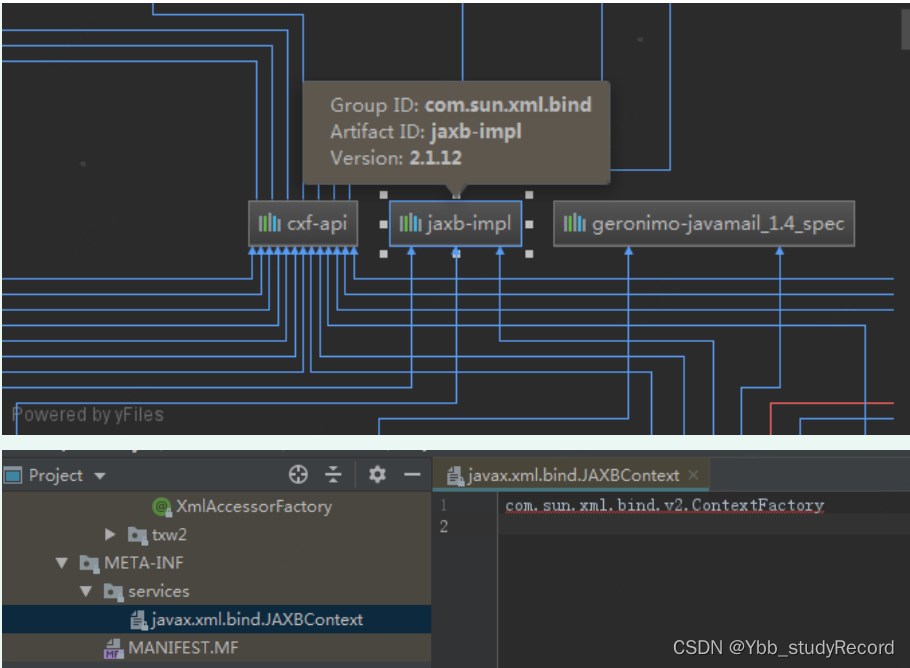Viewport: 910px width, 668px height.
Task: Click the jaxb-impl library bars icon
Action: pyautogui.click(x=410, y=223)
